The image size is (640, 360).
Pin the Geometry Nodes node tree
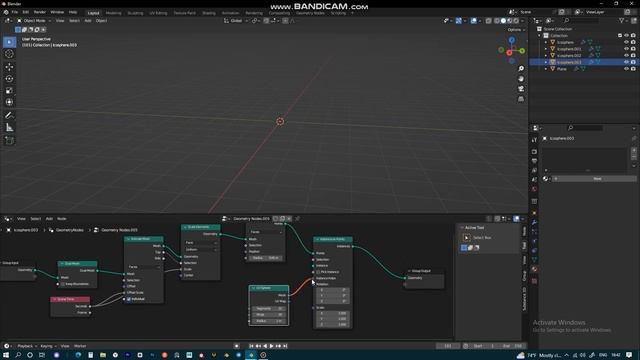coord(298,219)
